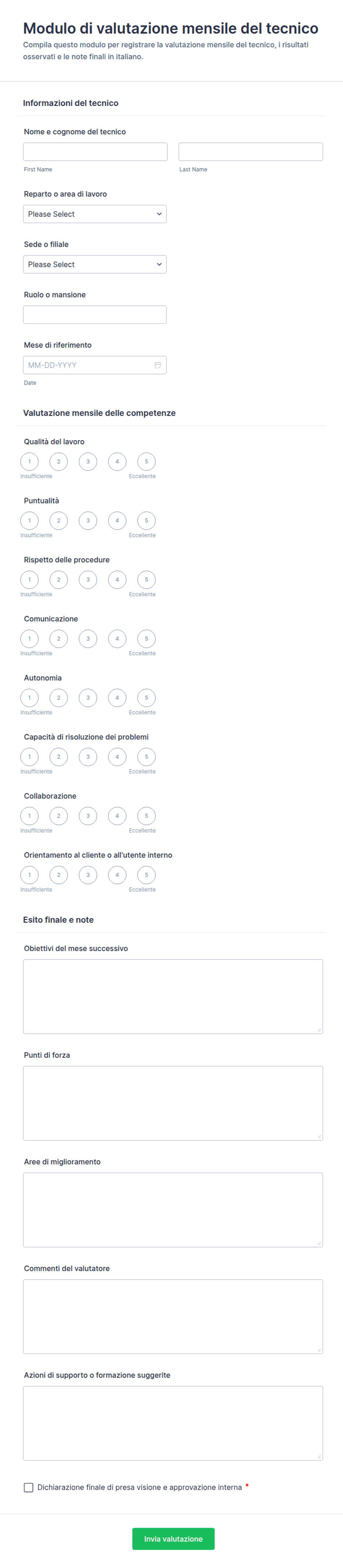Screen dimensions: 343x1568
Task: Focus the First Name input field
Action: 96,152
